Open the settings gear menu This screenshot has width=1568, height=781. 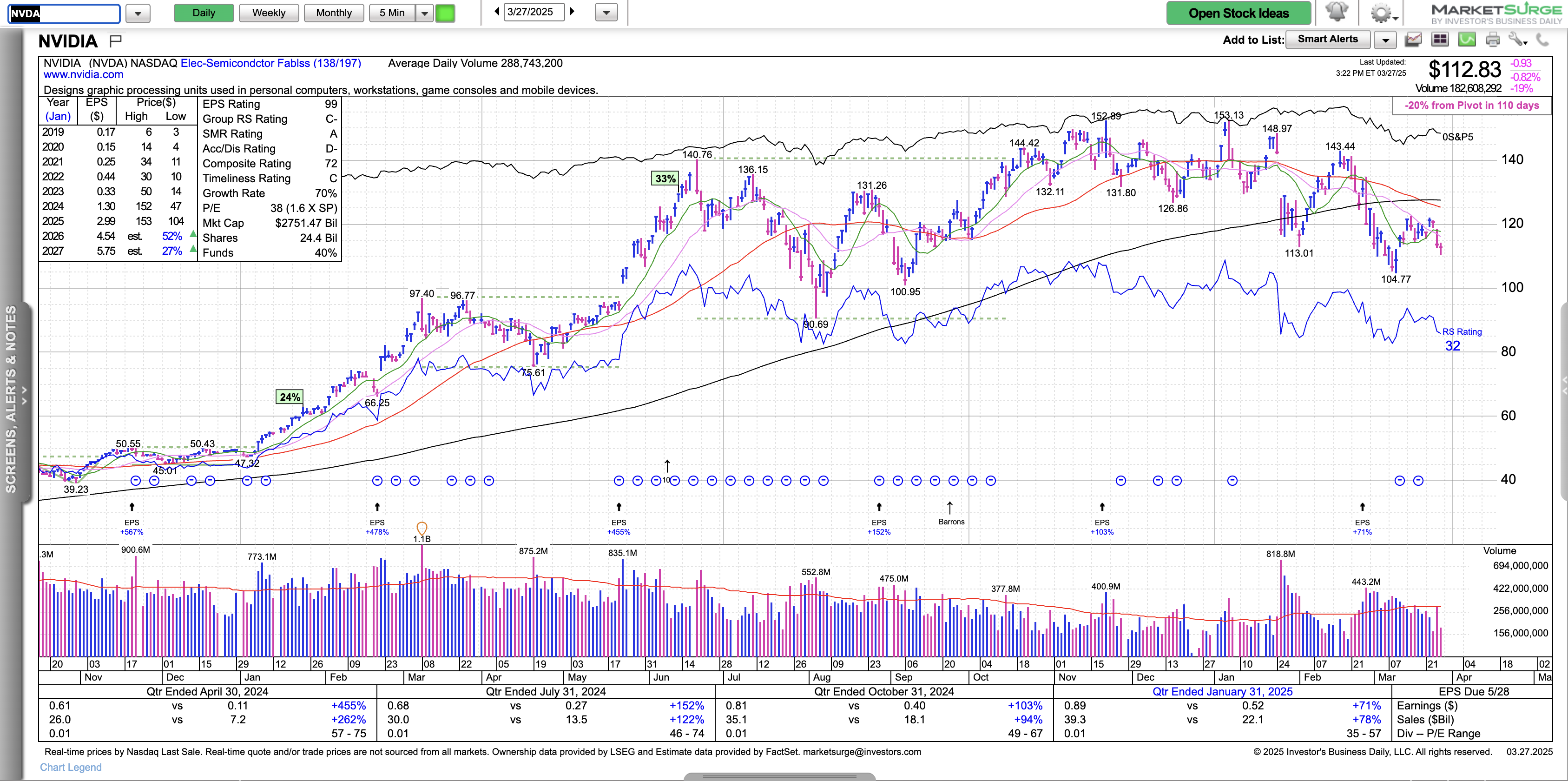(1381, 13)
